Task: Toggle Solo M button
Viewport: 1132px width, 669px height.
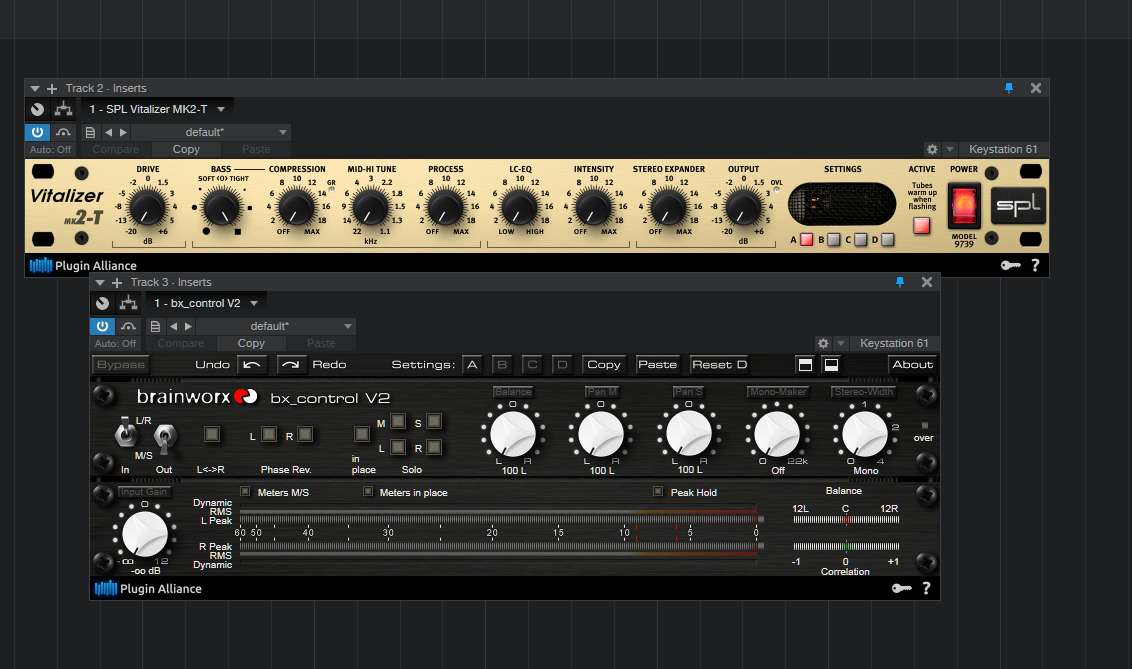Action: (x=397, y=421)
